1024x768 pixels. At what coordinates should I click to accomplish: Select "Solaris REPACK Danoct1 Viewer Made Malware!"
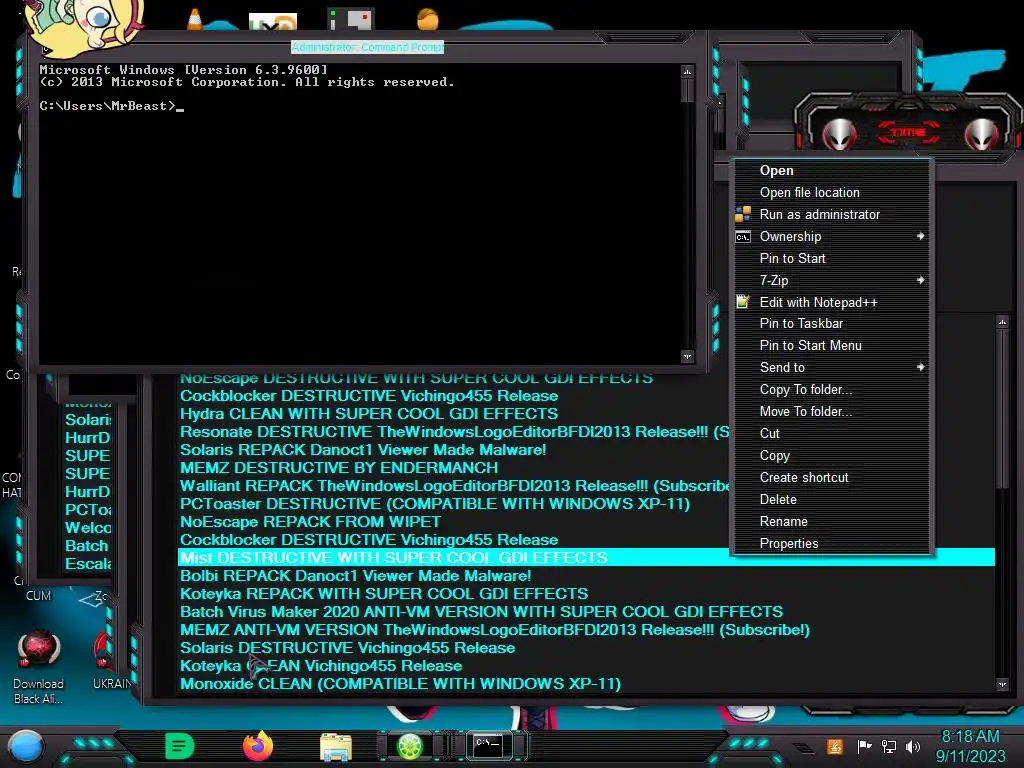(x=363, y=450)
